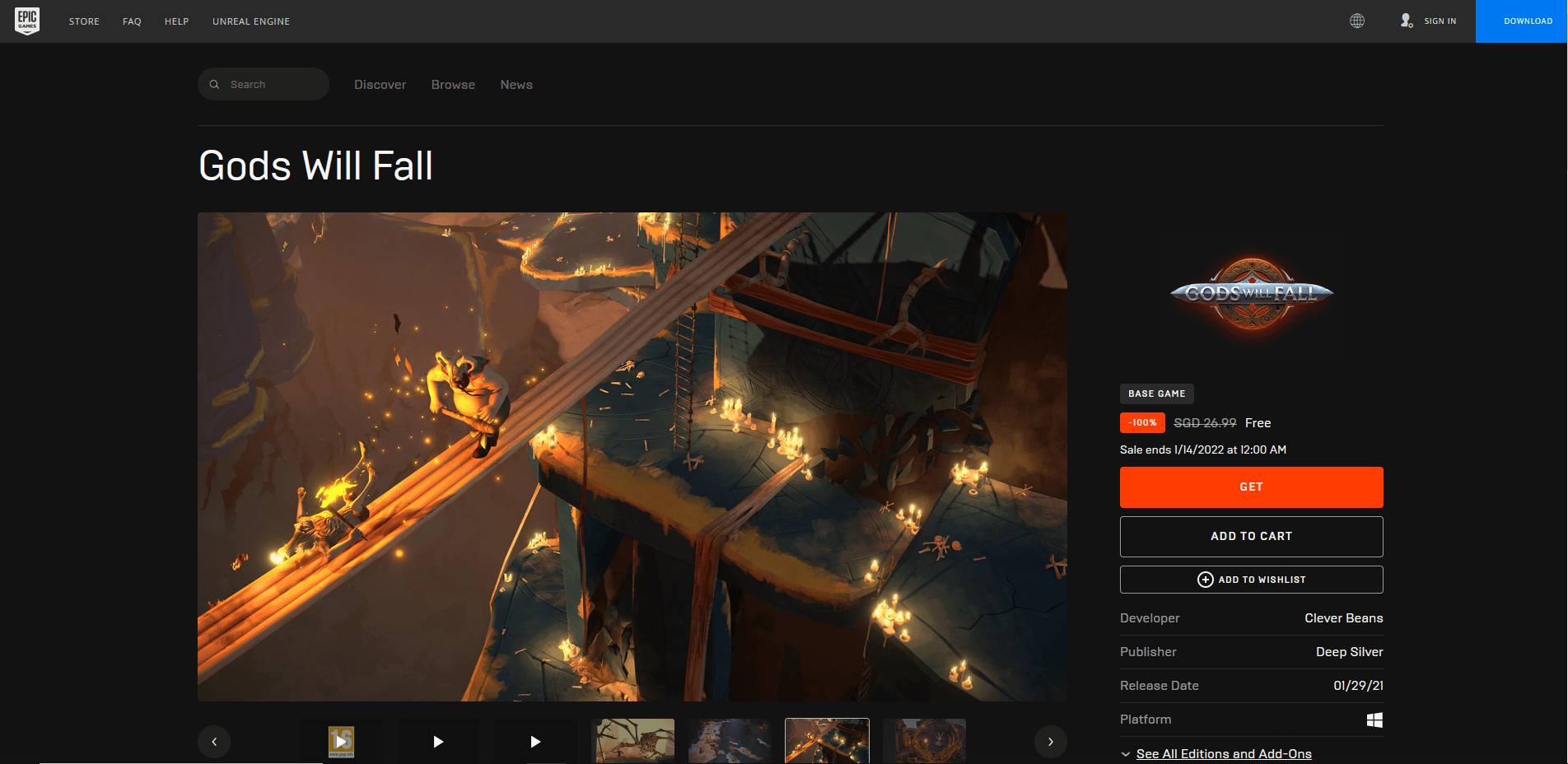
Task: Click the Add to Cart button
Action: 1251,536
